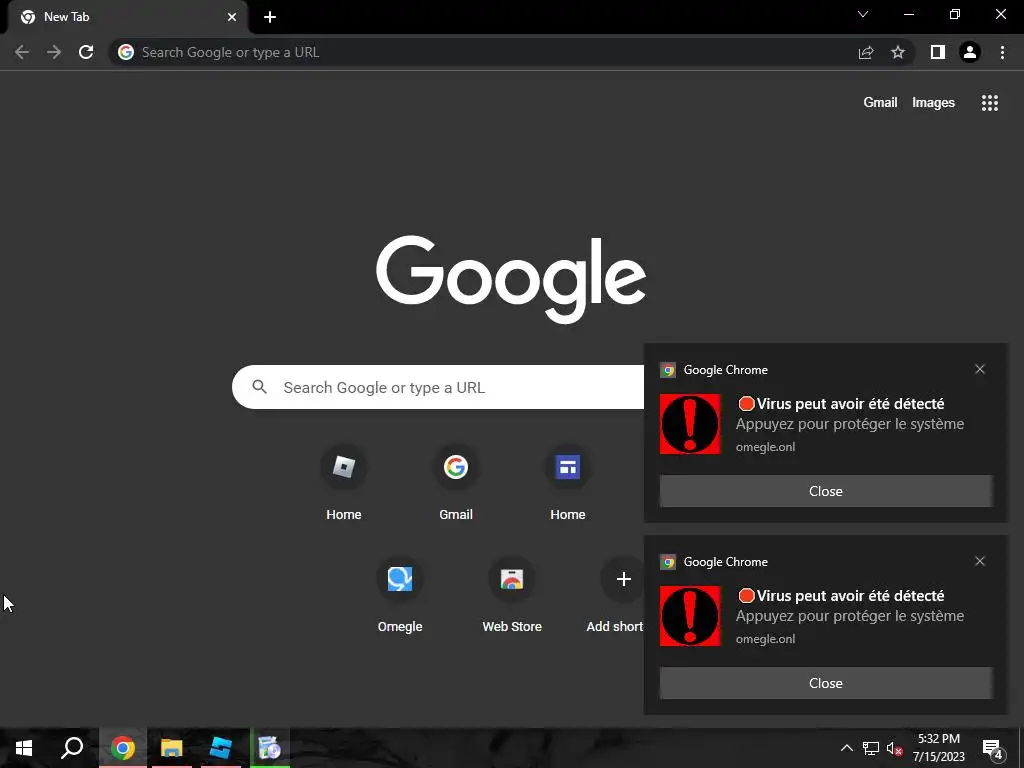Screen dimensions: 1024x768
Task: Dismiss the lower notification with its X
Action: 980,561
